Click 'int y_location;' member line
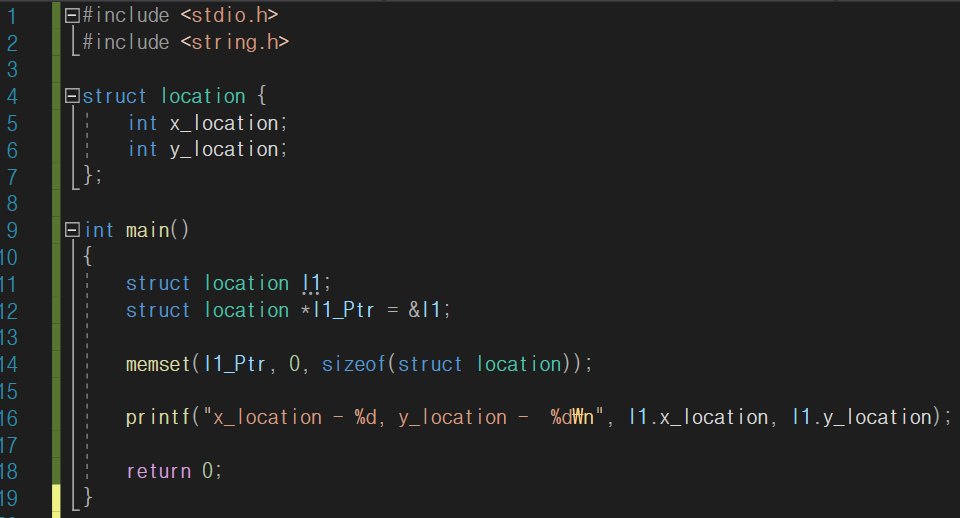The image size is (960, 518). tap(208, 149)
